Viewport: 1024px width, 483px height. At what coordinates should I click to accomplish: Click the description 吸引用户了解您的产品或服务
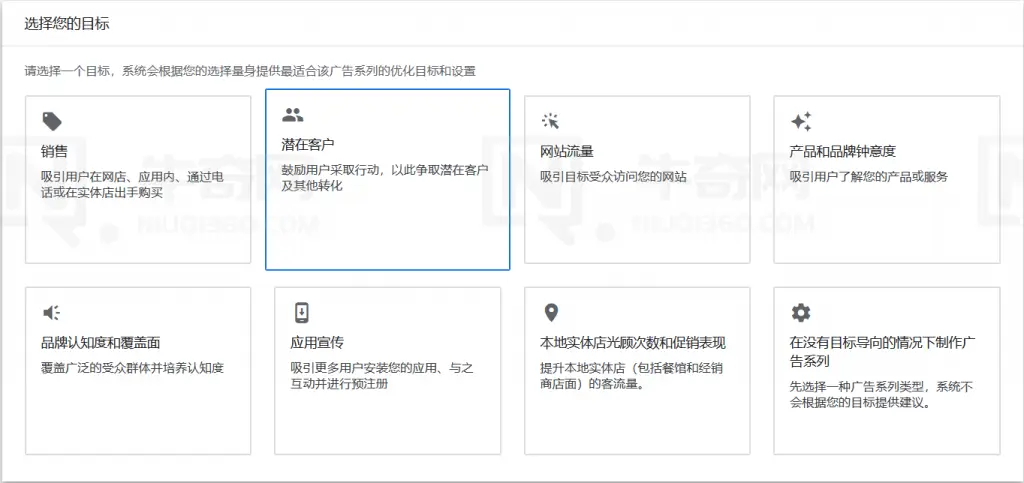coord(869,177)
